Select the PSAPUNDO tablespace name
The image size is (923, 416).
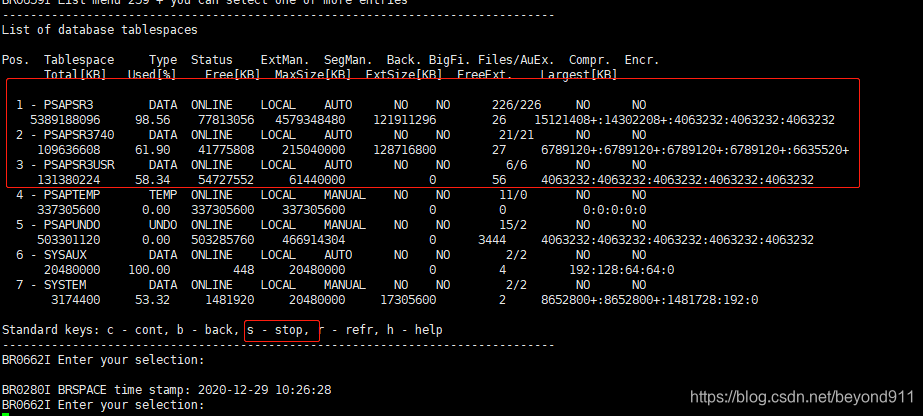pyautogui.click(x=72, y=225)
